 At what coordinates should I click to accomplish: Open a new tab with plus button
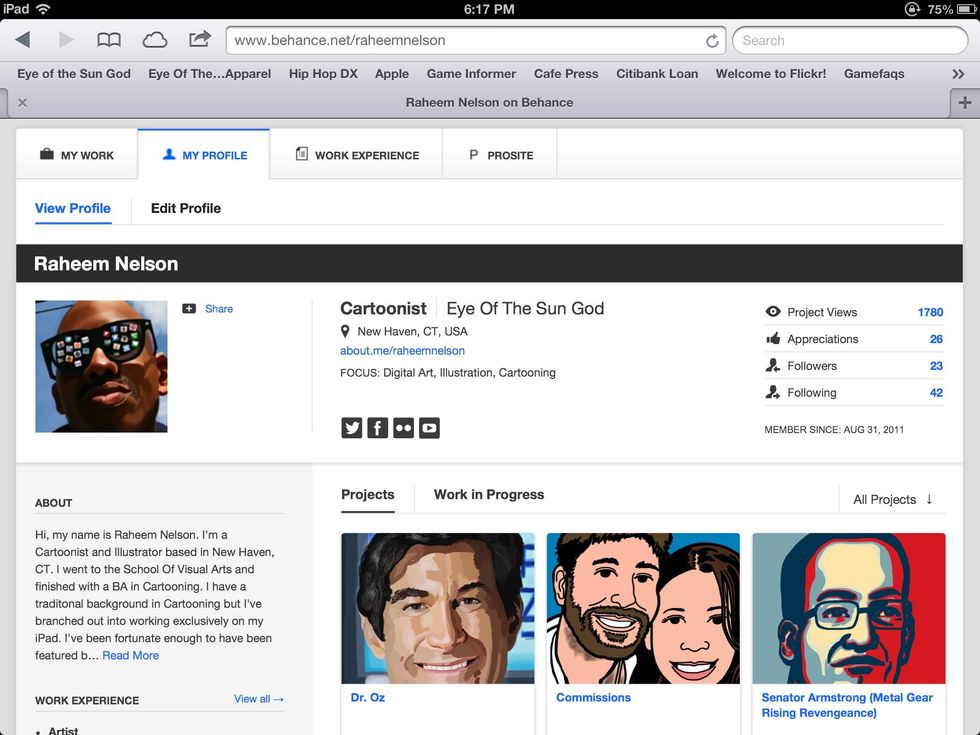(964, 102)
